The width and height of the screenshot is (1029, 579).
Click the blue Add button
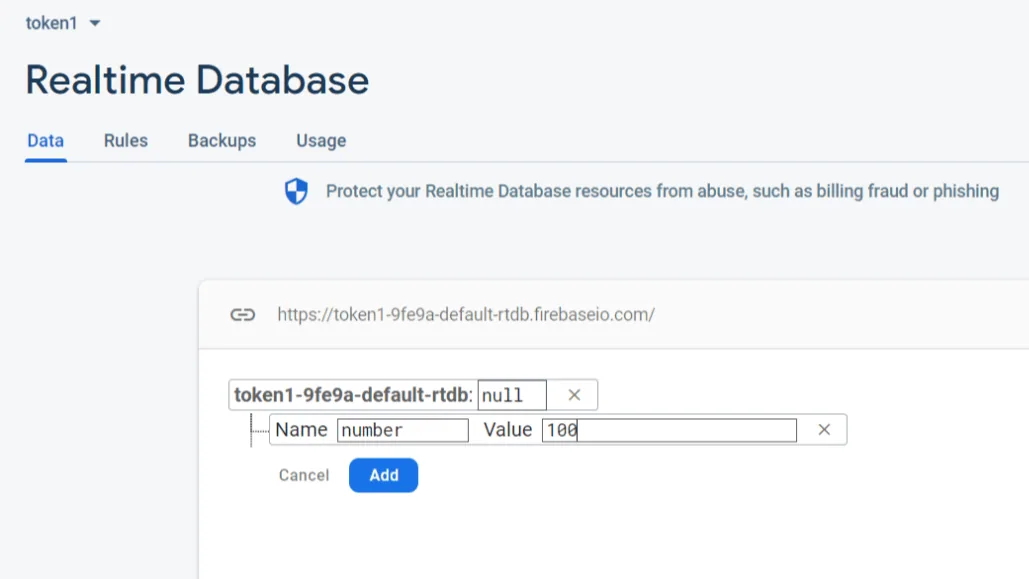click(x=383, y=475)
